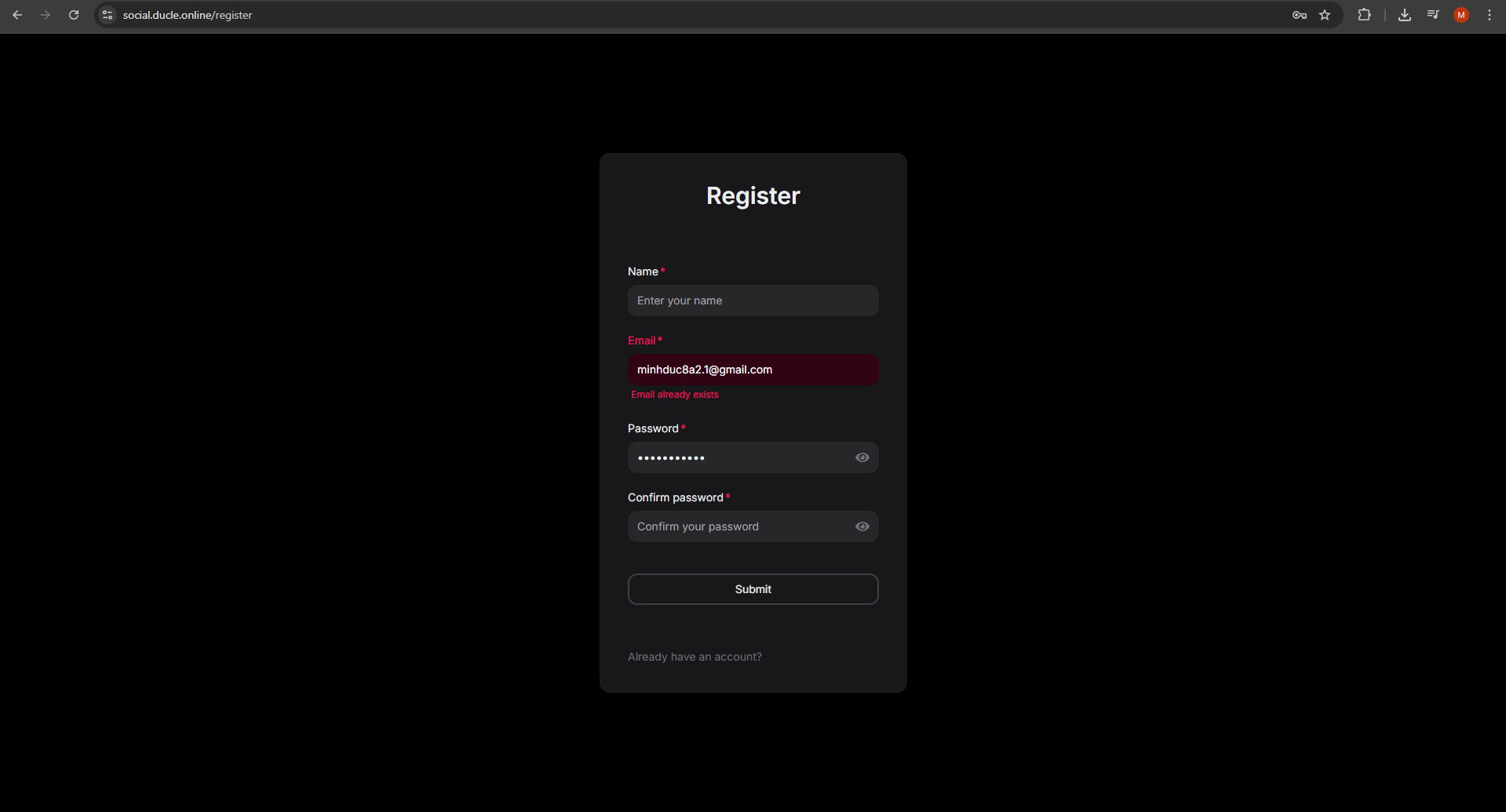Viewport: 1506px width, 812px height.
Task: Focus the Password input field
Action: pyautogui.click(x=738, y=457)
